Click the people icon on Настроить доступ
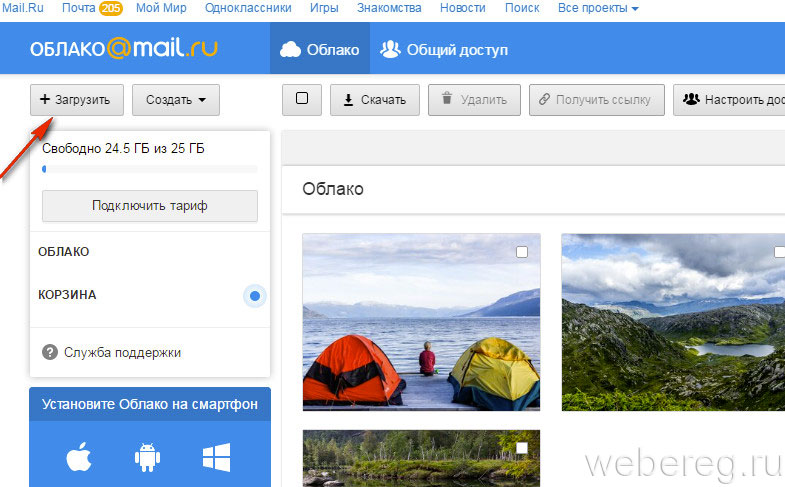The height and width of the screenshot is (487, 785). (x=691, y=99)
